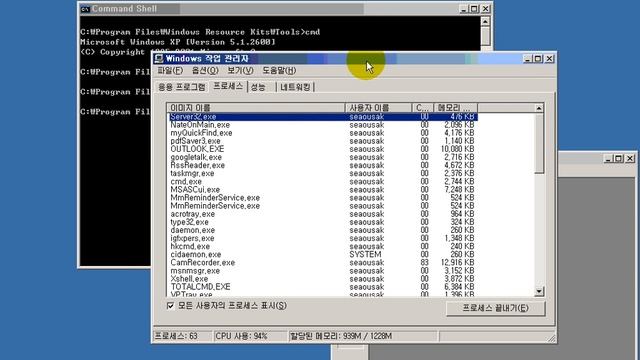Click the Windows Task Manager title icon
The image size is (640, 360).
click(159, 59)
